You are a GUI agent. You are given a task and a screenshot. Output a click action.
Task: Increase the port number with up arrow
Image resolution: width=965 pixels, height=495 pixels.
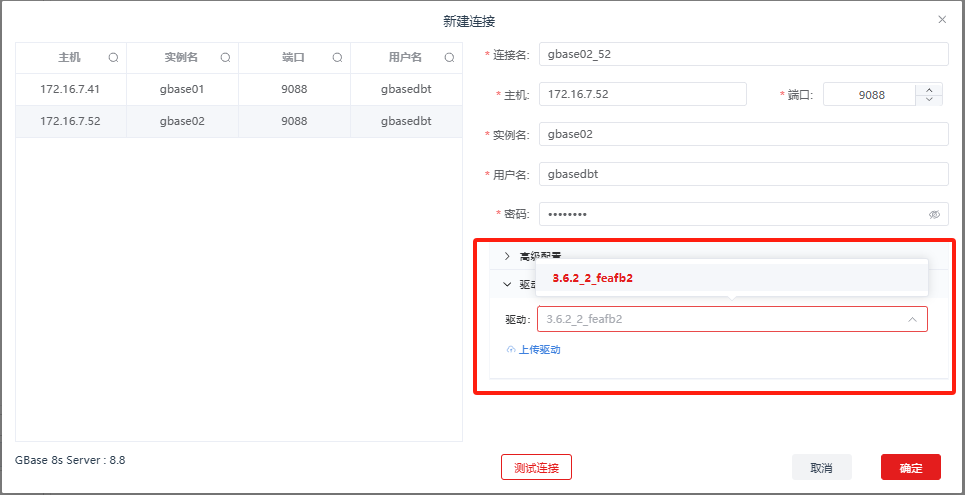coord(929,88)
